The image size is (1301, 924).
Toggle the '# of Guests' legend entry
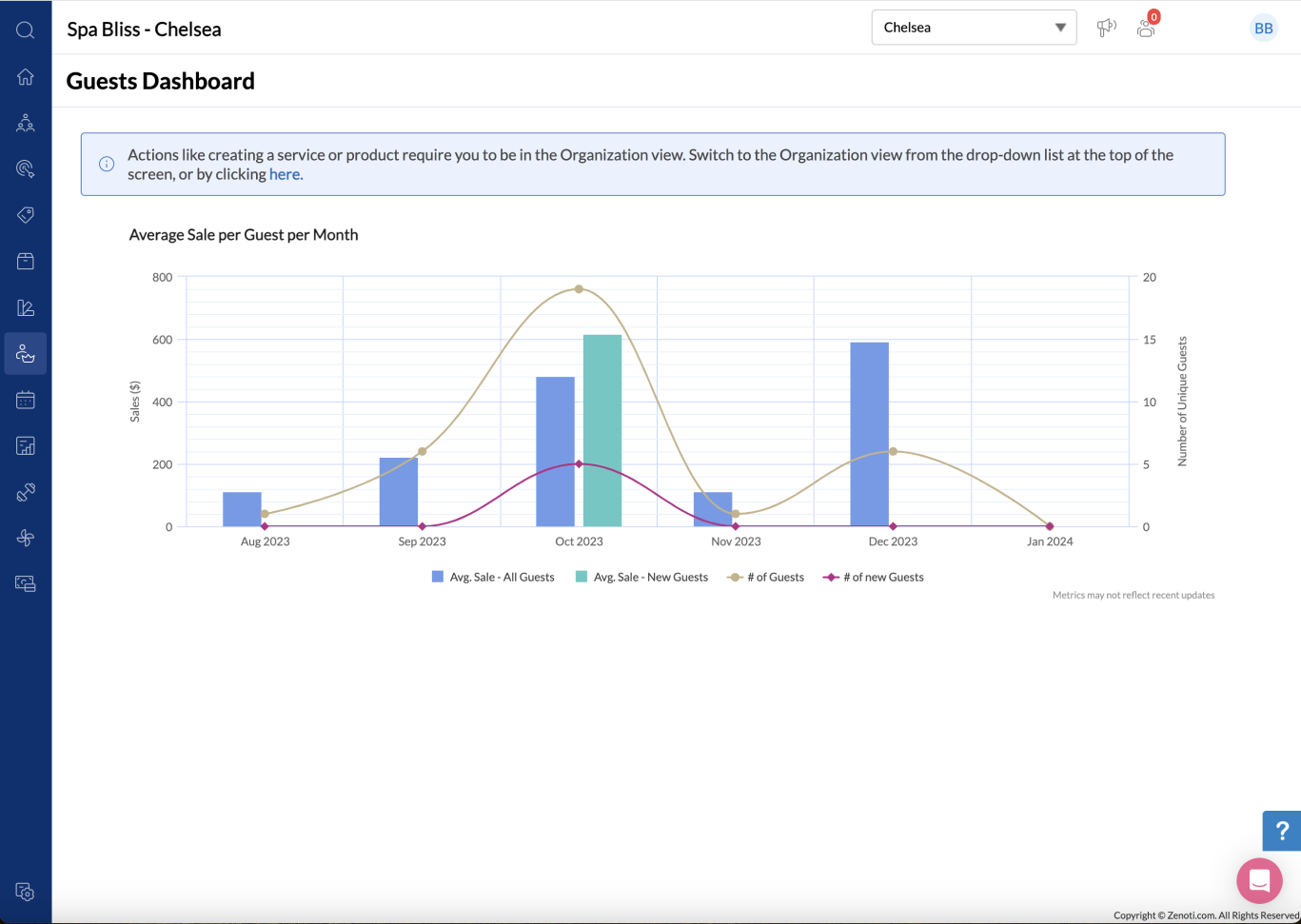(765, 577)
